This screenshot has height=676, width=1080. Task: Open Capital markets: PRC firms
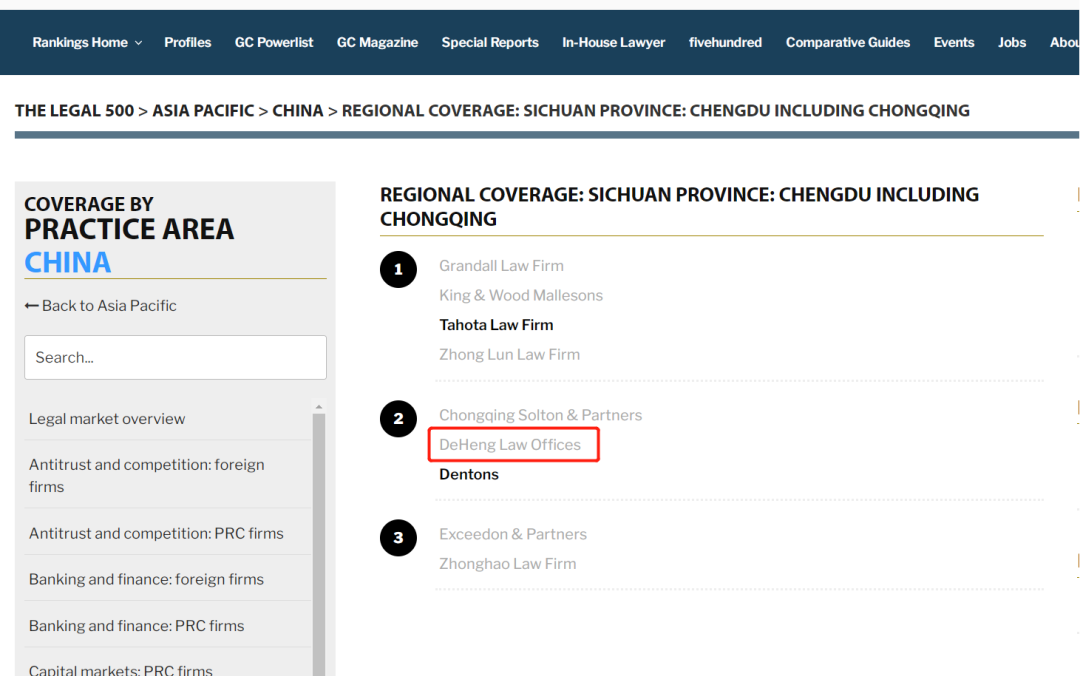121,669
